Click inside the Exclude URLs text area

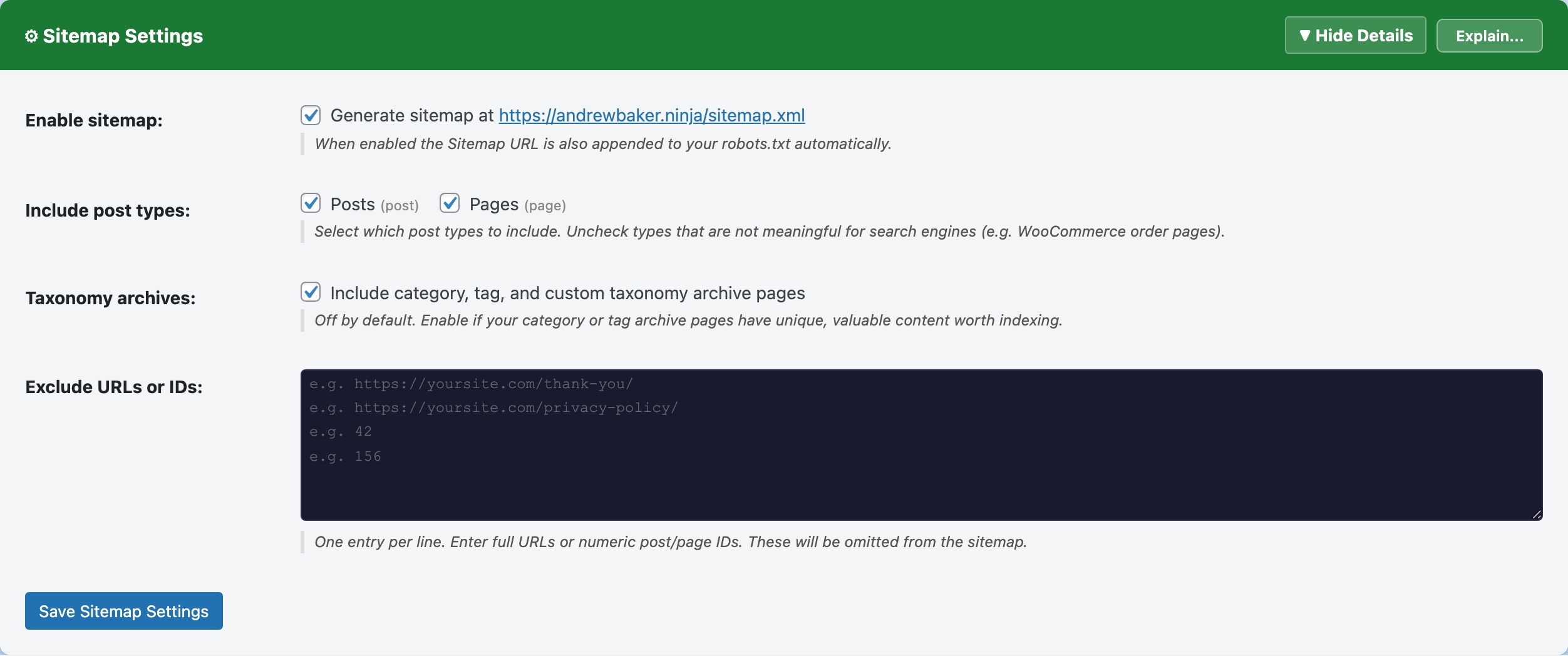click(x=921, y=444)
